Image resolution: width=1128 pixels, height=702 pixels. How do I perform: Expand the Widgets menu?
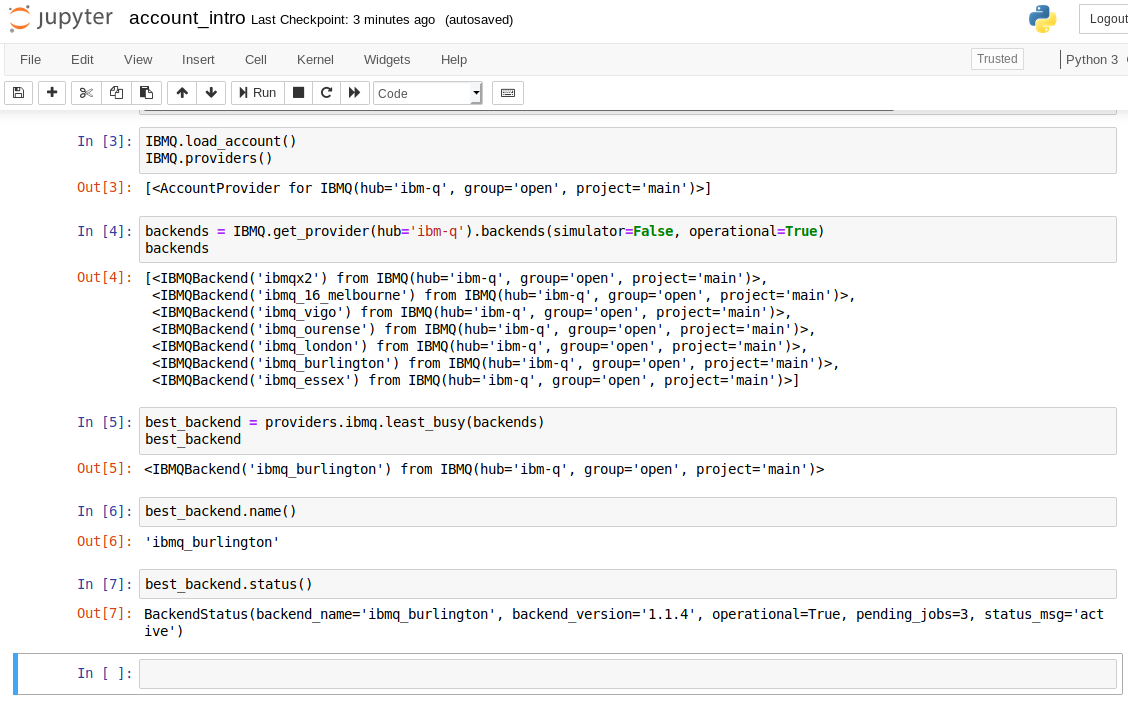pyautogui.click(x=387, y=60)
